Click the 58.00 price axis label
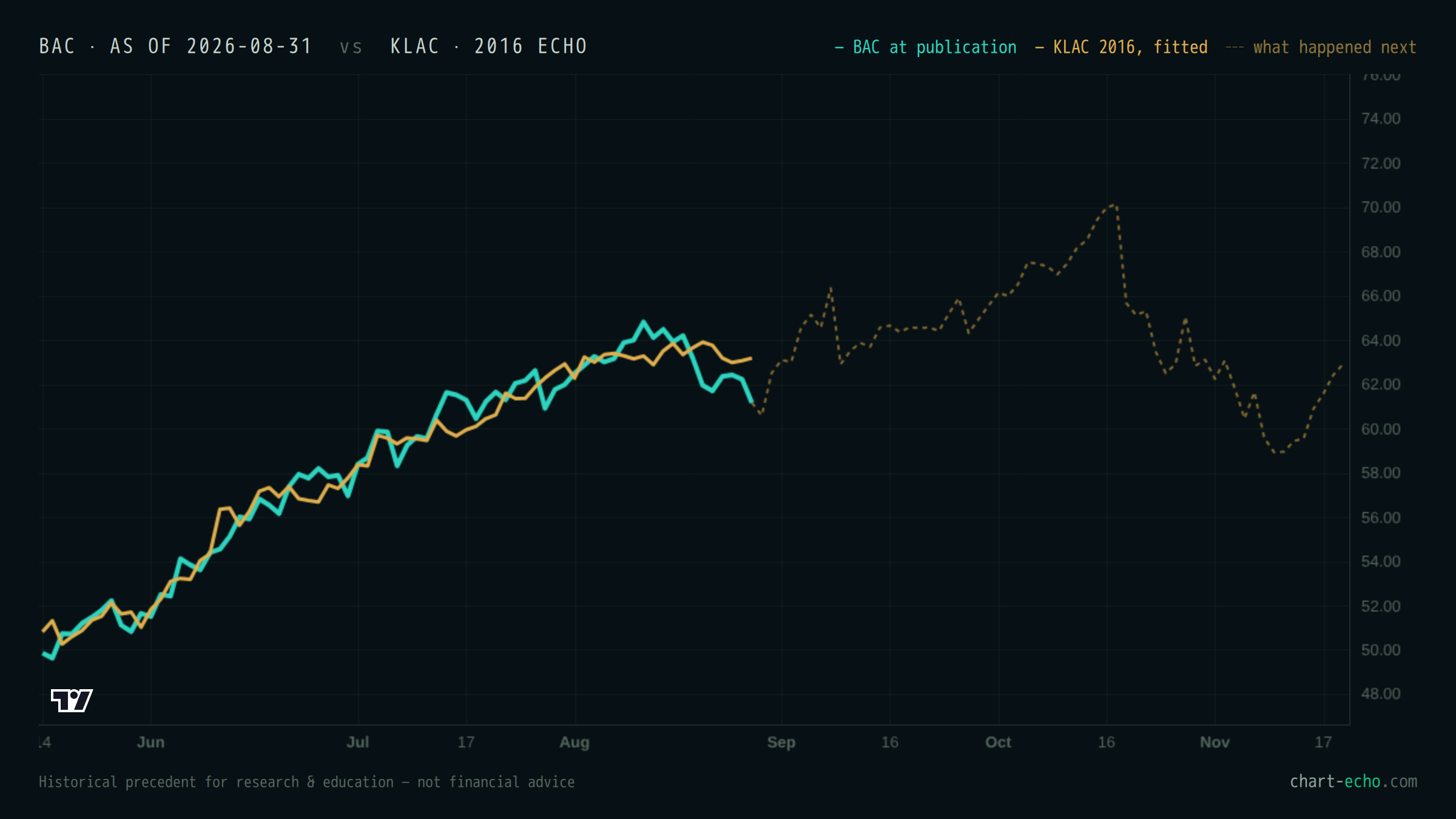The image size is (1456, 819). (1381, 473)
